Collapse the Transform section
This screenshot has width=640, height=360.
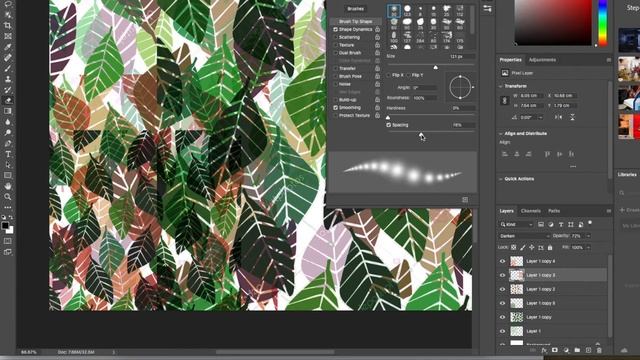pos(501,86)
